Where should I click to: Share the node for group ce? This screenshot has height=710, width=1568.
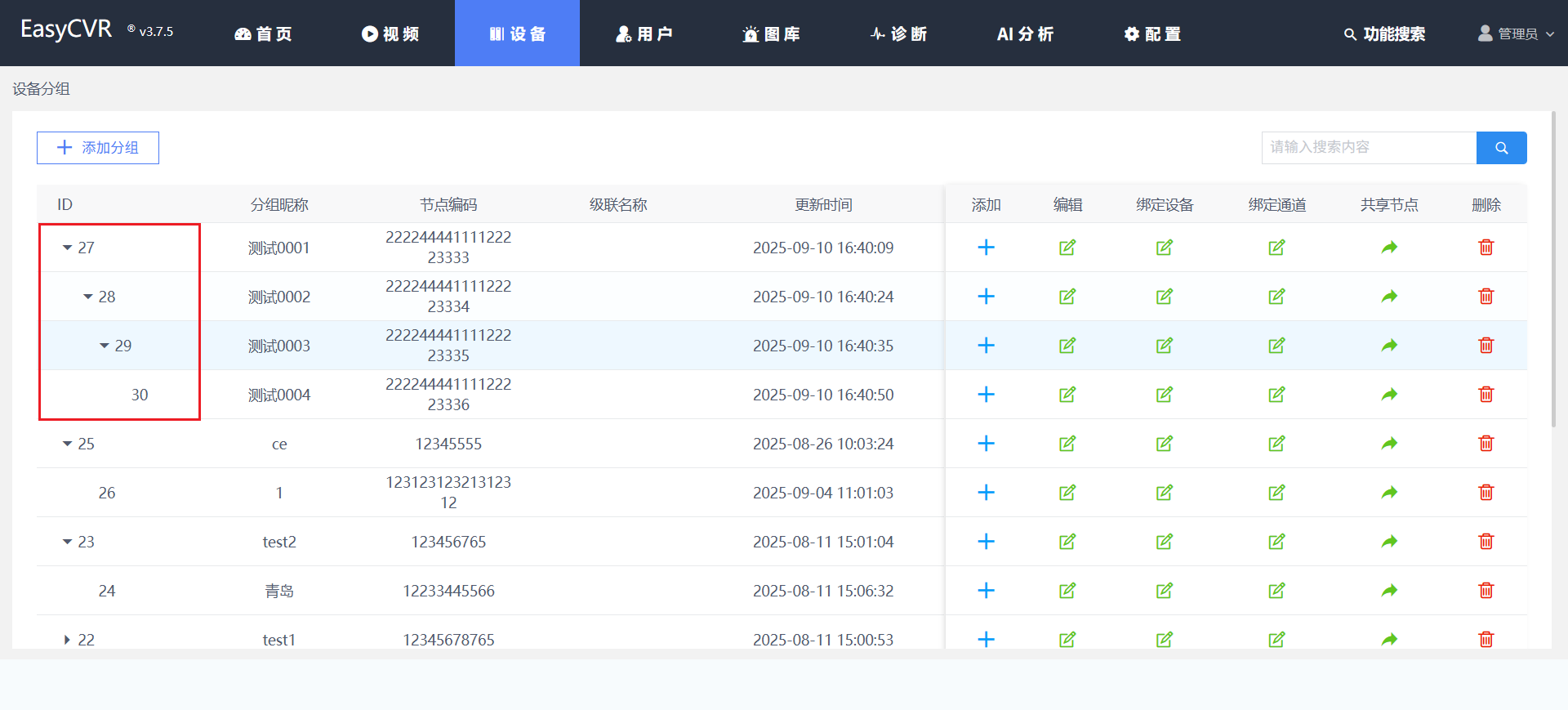point(1389,444)
